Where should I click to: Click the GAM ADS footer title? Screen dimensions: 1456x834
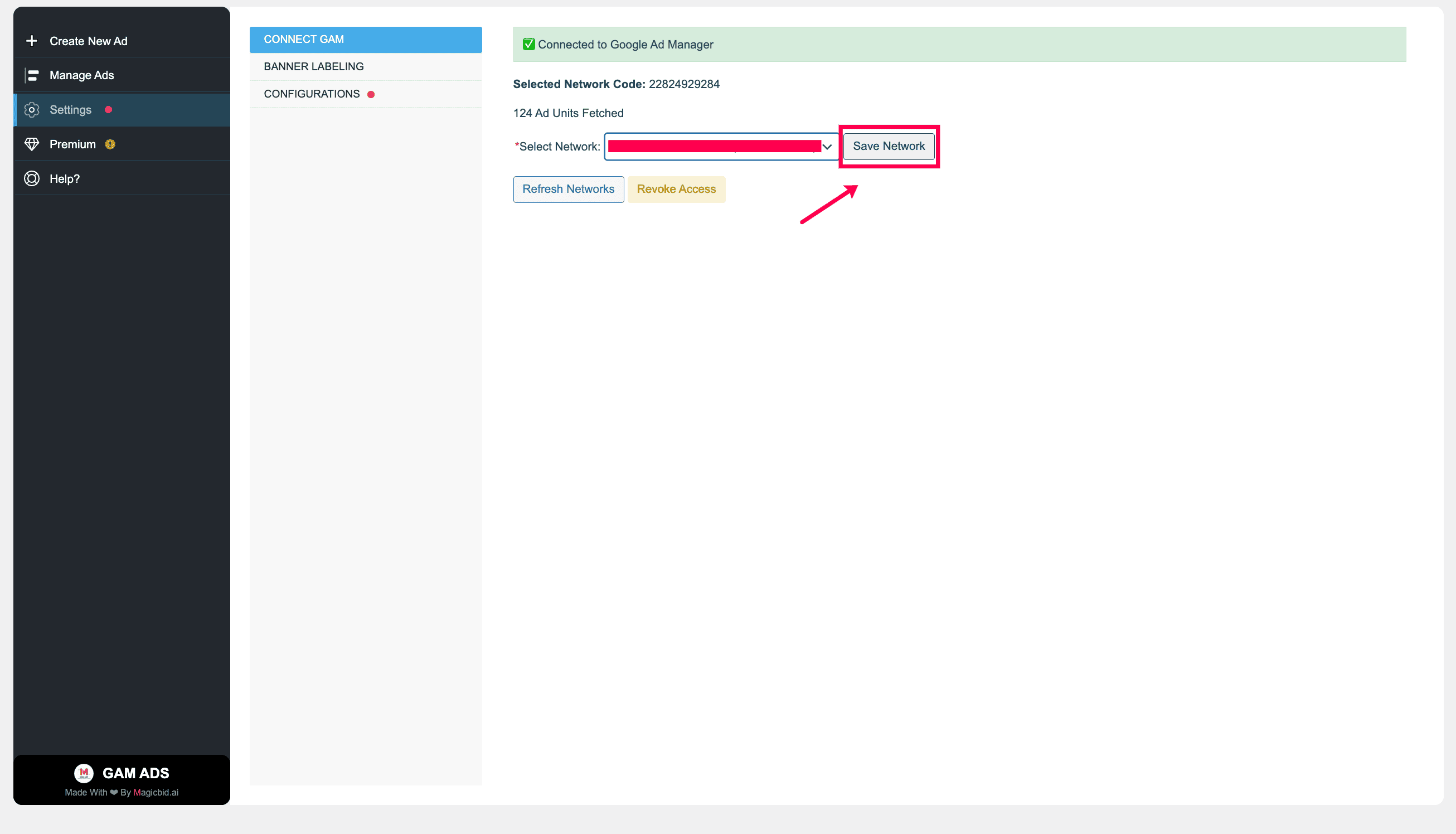point(135,773)
